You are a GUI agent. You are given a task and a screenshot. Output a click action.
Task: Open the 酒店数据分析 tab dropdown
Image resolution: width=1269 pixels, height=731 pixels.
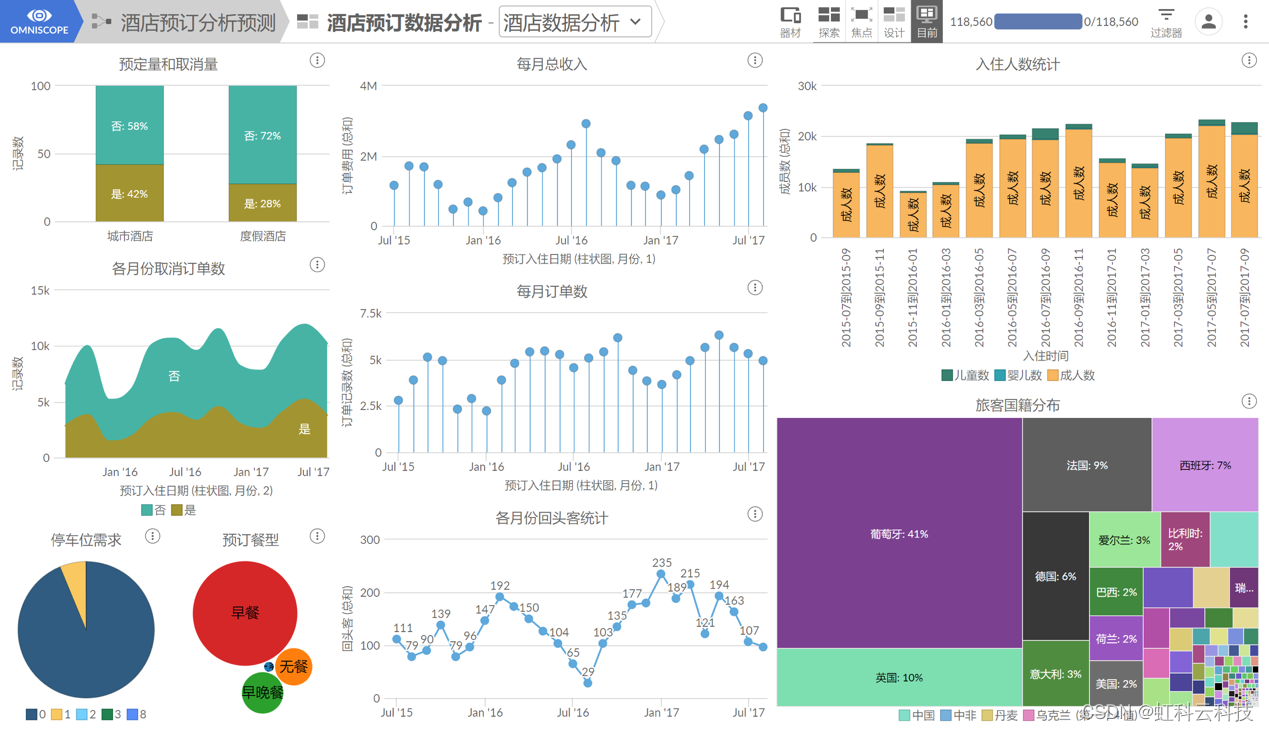pyautogui.click(x=575, y=22)
